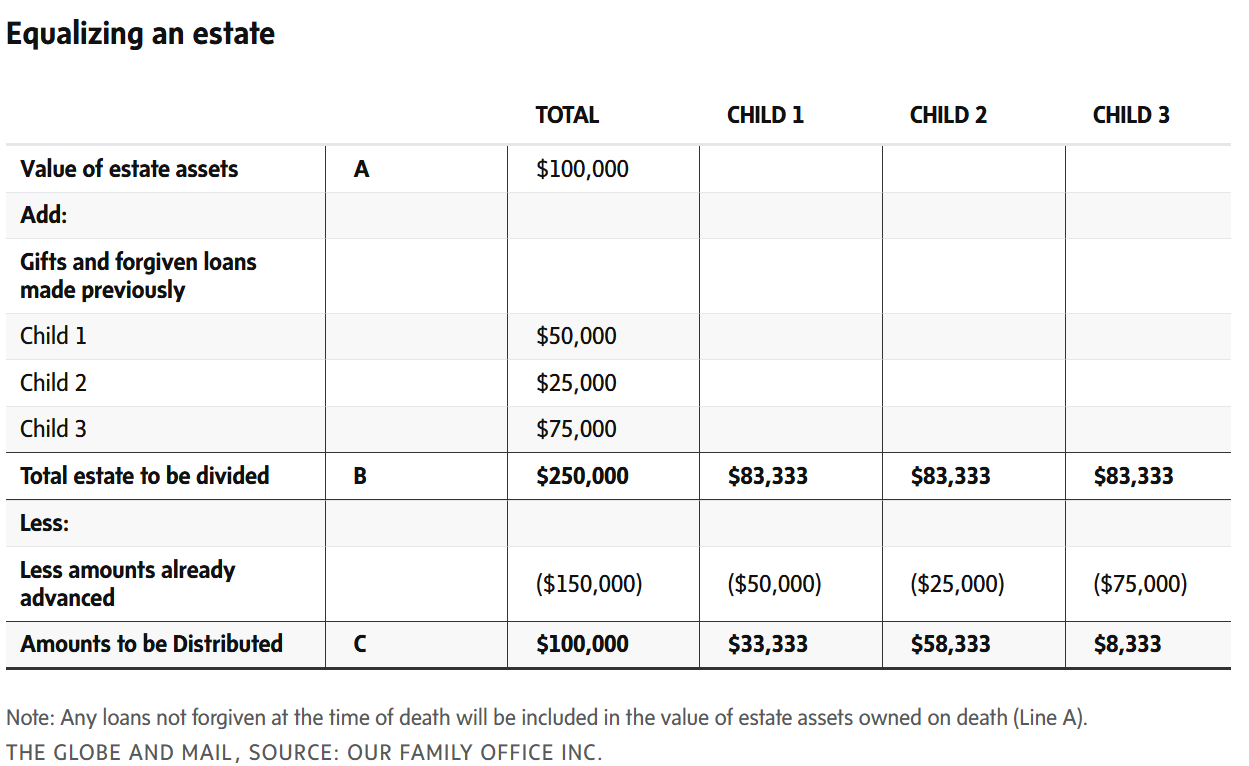Click the 'Equalizing an estate' title
This screenshot has width=1249, height=766.
coord(140,34)
